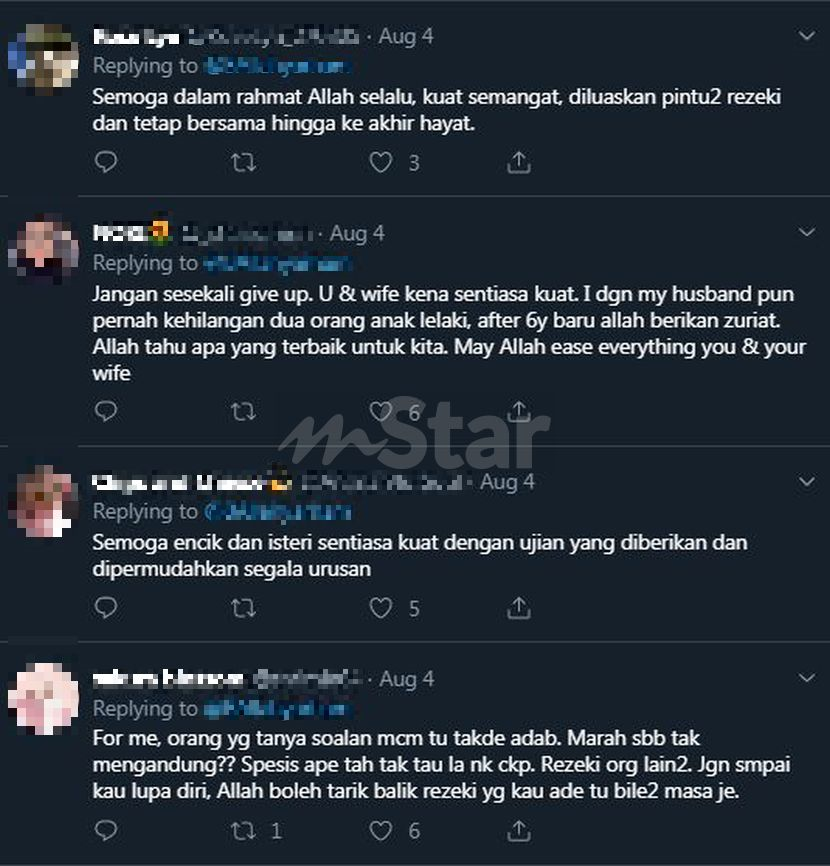830x866 pixels.
Task: Retweet the 'For me, orang yg tanya' tweet
Action: (243, 831)
